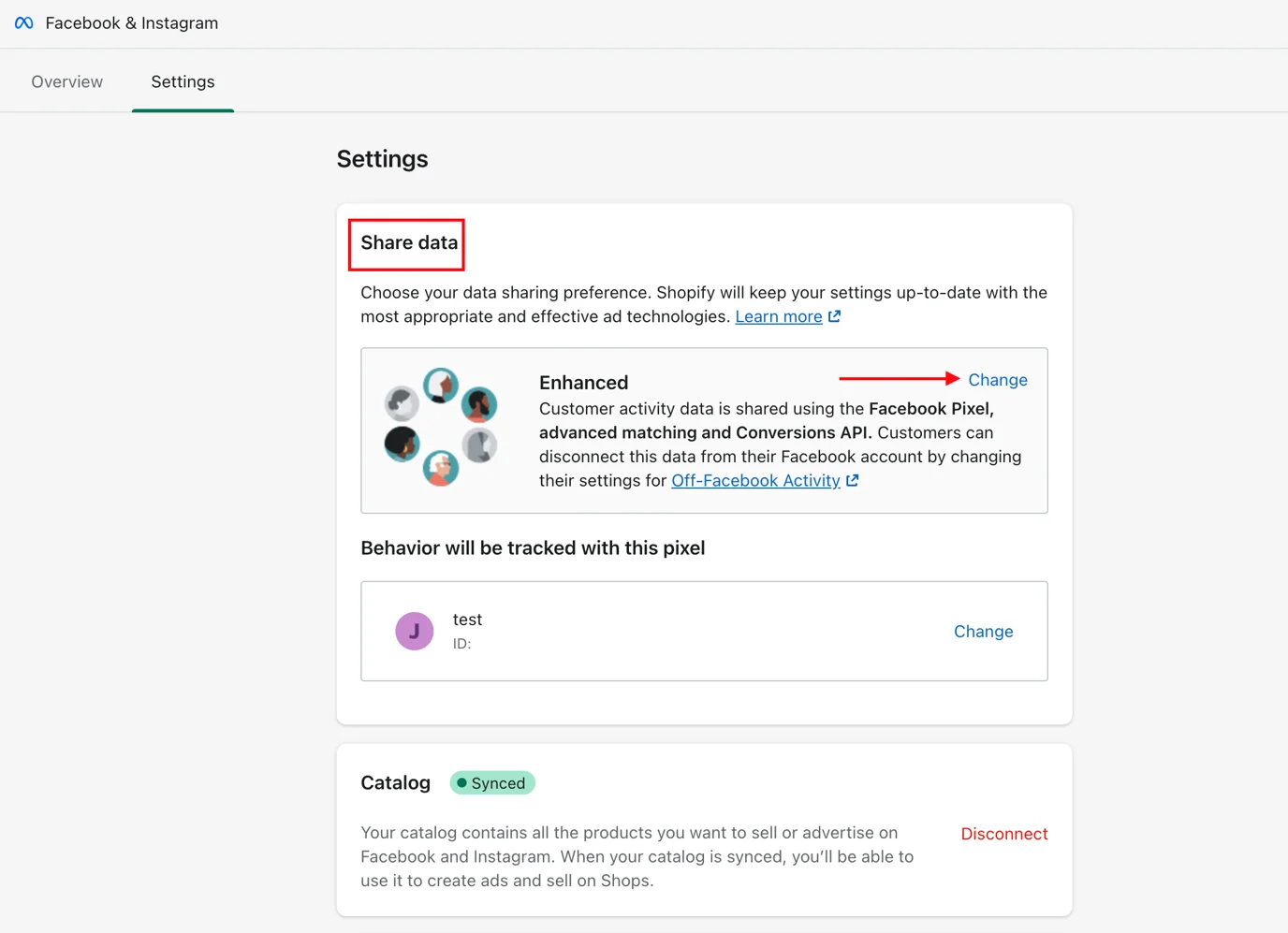Click external link icon beside Learn more
Viewport: 1288px width, 933px height.
point(835,316)
